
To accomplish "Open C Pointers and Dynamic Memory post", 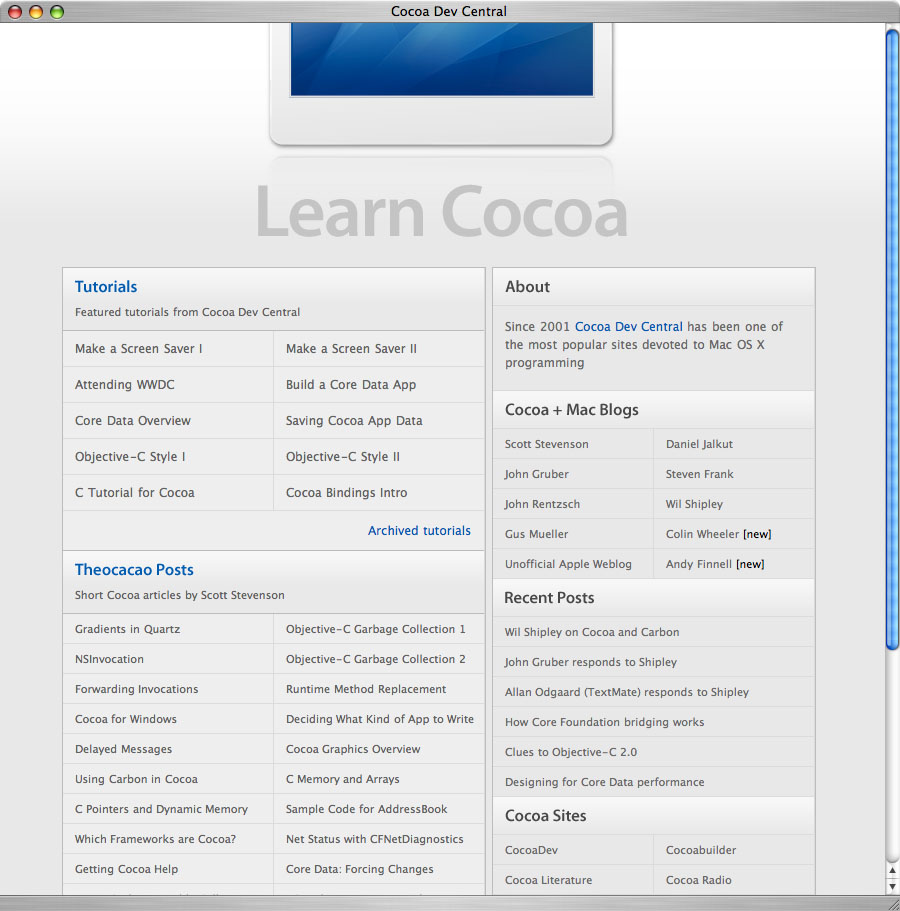I will (161, 809).
